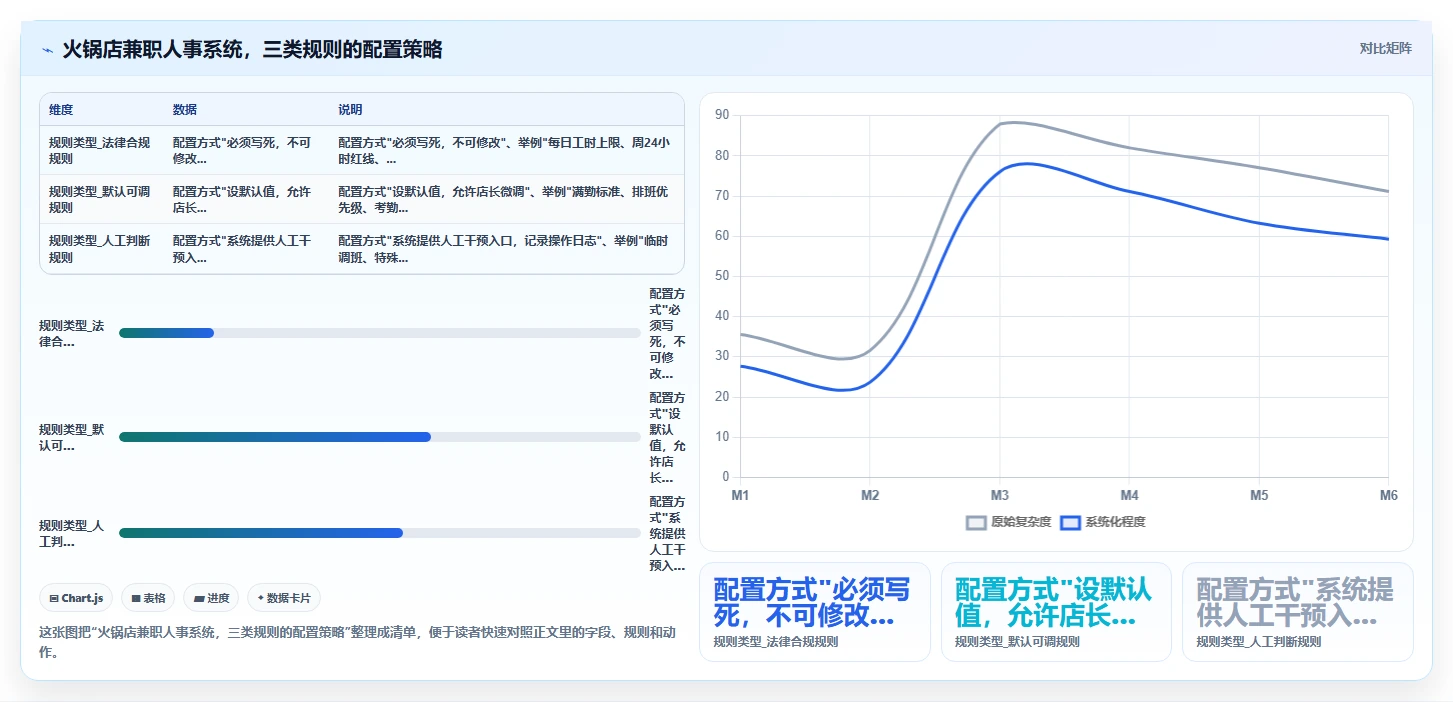
Task: Select the 数据卡片 tag chip
Action: tap(284, 598)
